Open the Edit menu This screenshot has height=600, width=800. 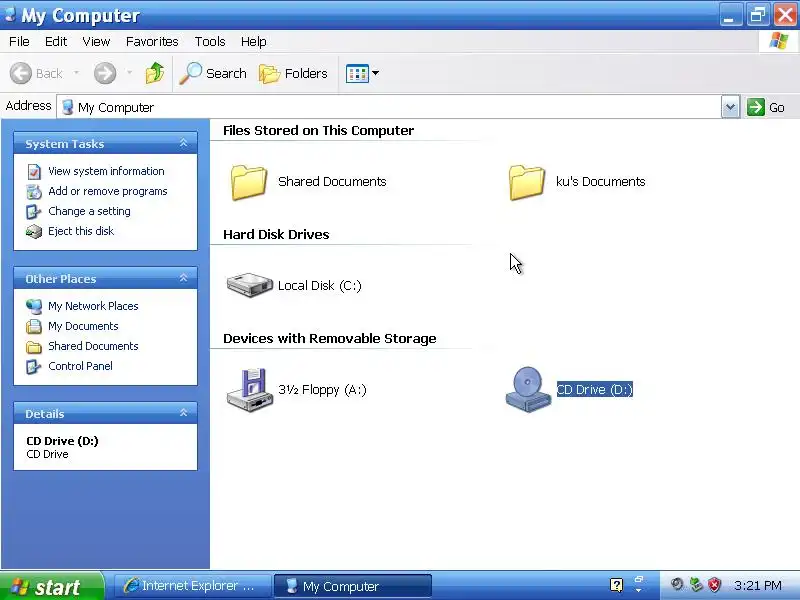(x=56, y=41)
